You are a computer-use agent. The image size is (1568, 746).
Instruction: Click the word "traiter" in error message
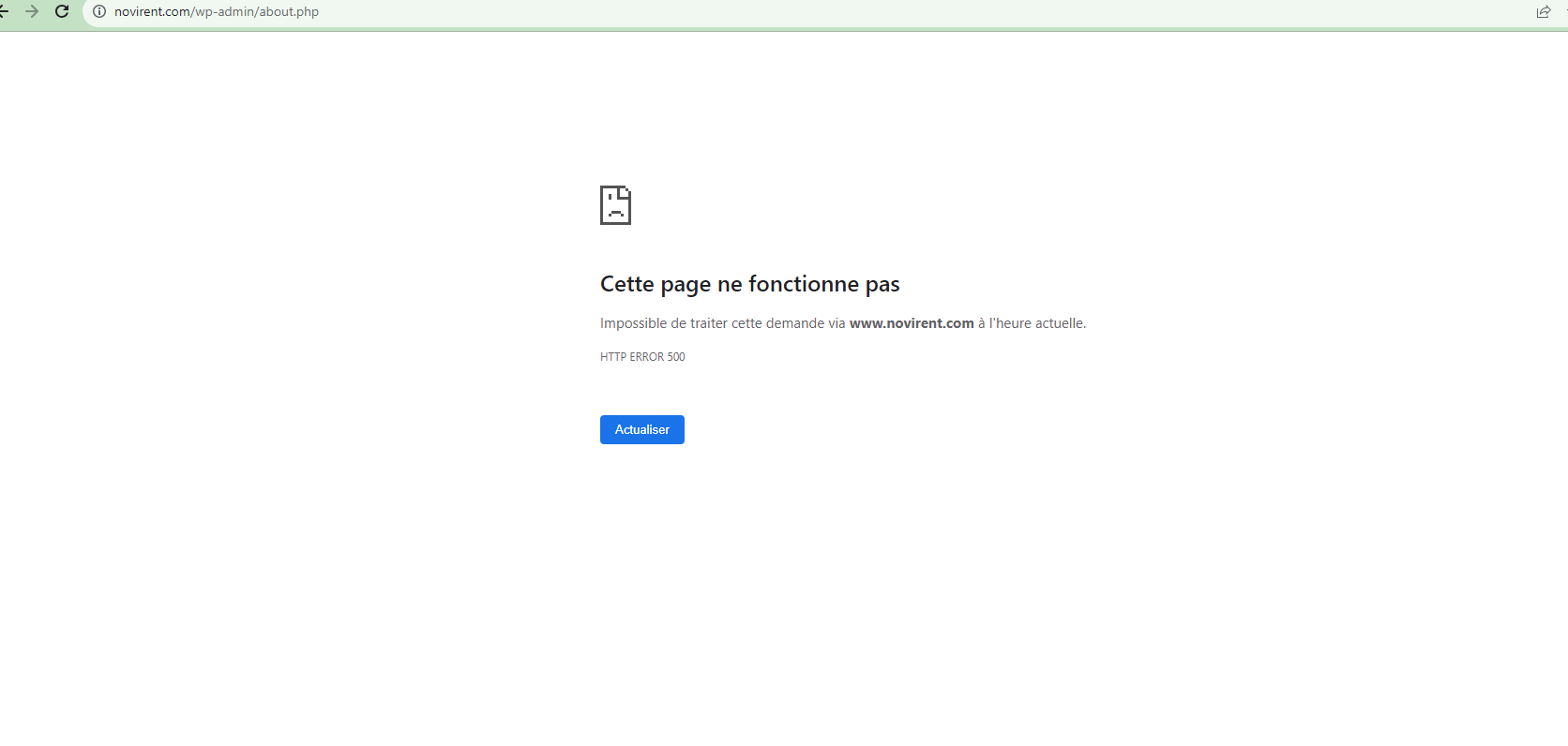[708, 323]
